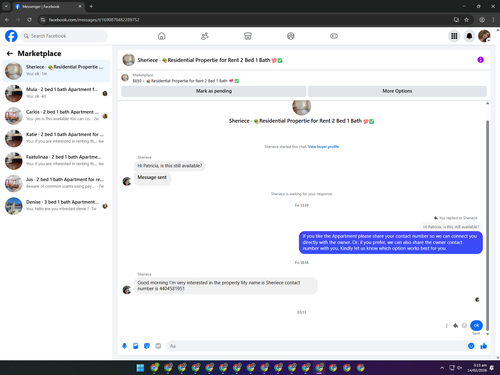Click Sheriece's Good morning message bubble
Image resolution: width=500 pixels, height=375 pixels.
226,286
